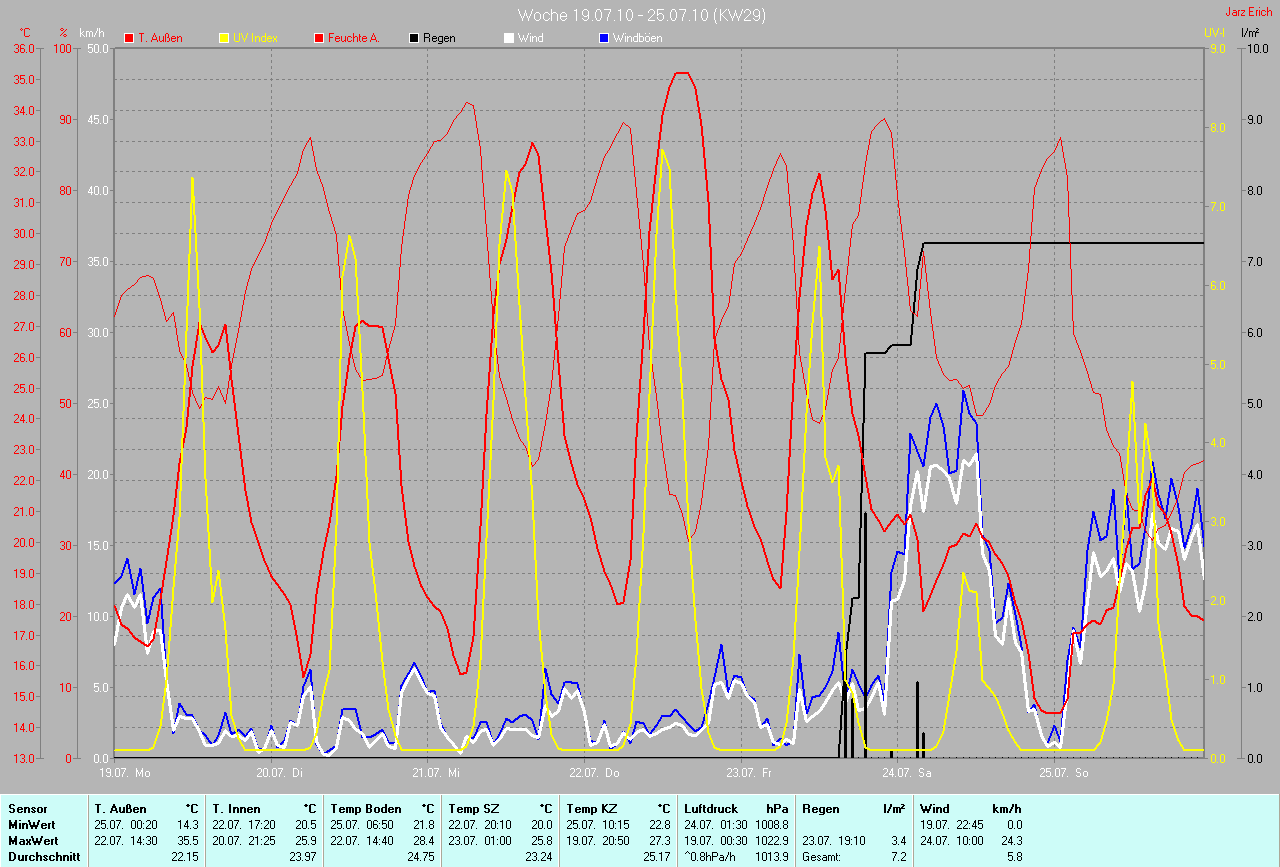Click the "Luftdruck" column header
The width and height of the screenshot is (1280, 867).
tap(709, 809)
